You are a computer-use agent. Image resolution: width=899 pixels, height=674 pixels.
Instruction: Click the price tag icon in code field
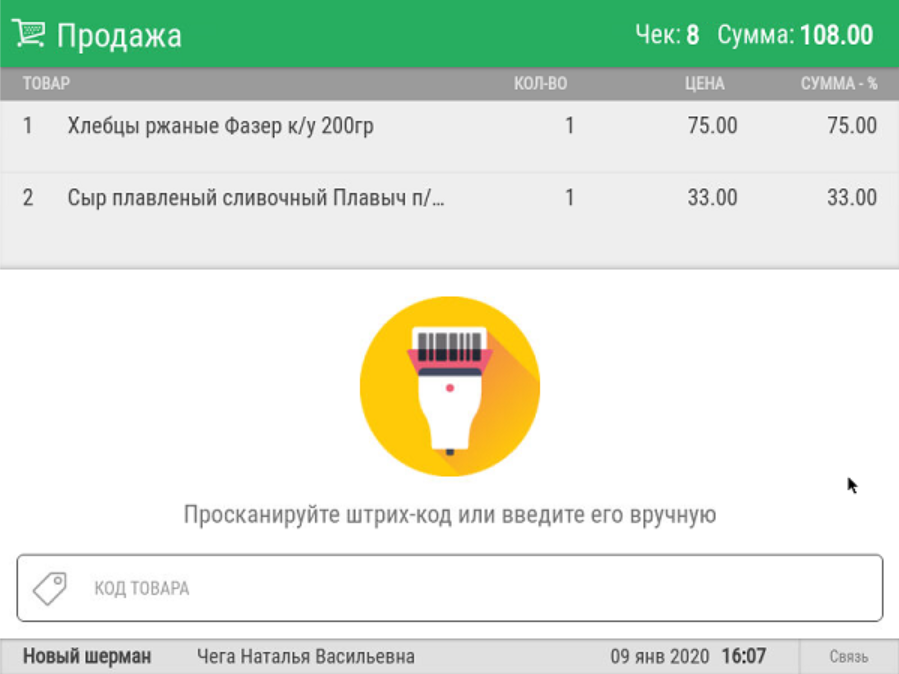pyautogui.click(x=50, y=588)
